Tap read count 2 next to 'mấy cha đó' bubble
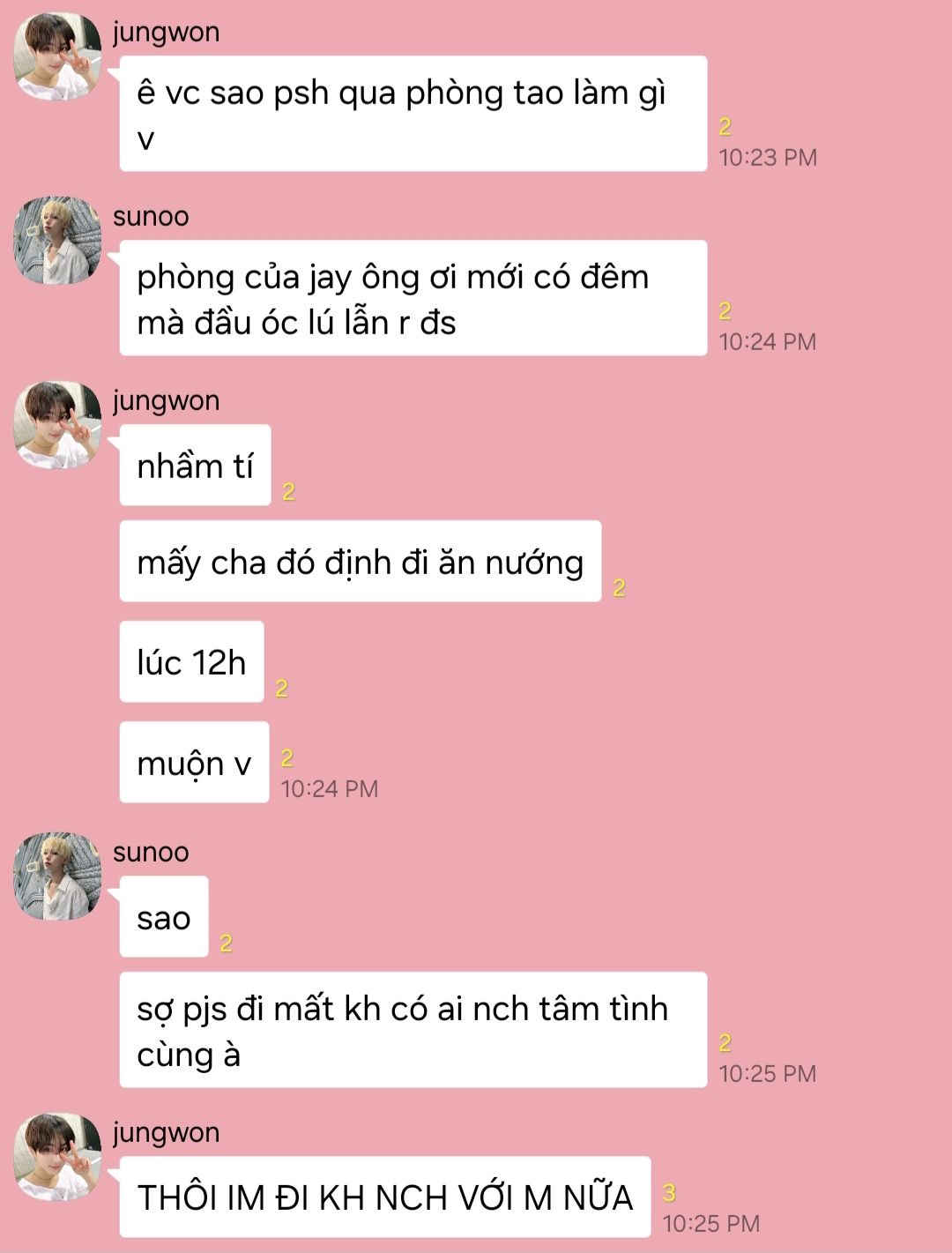This screenshot has height=1253, width=952. click(x=619, y=588)
